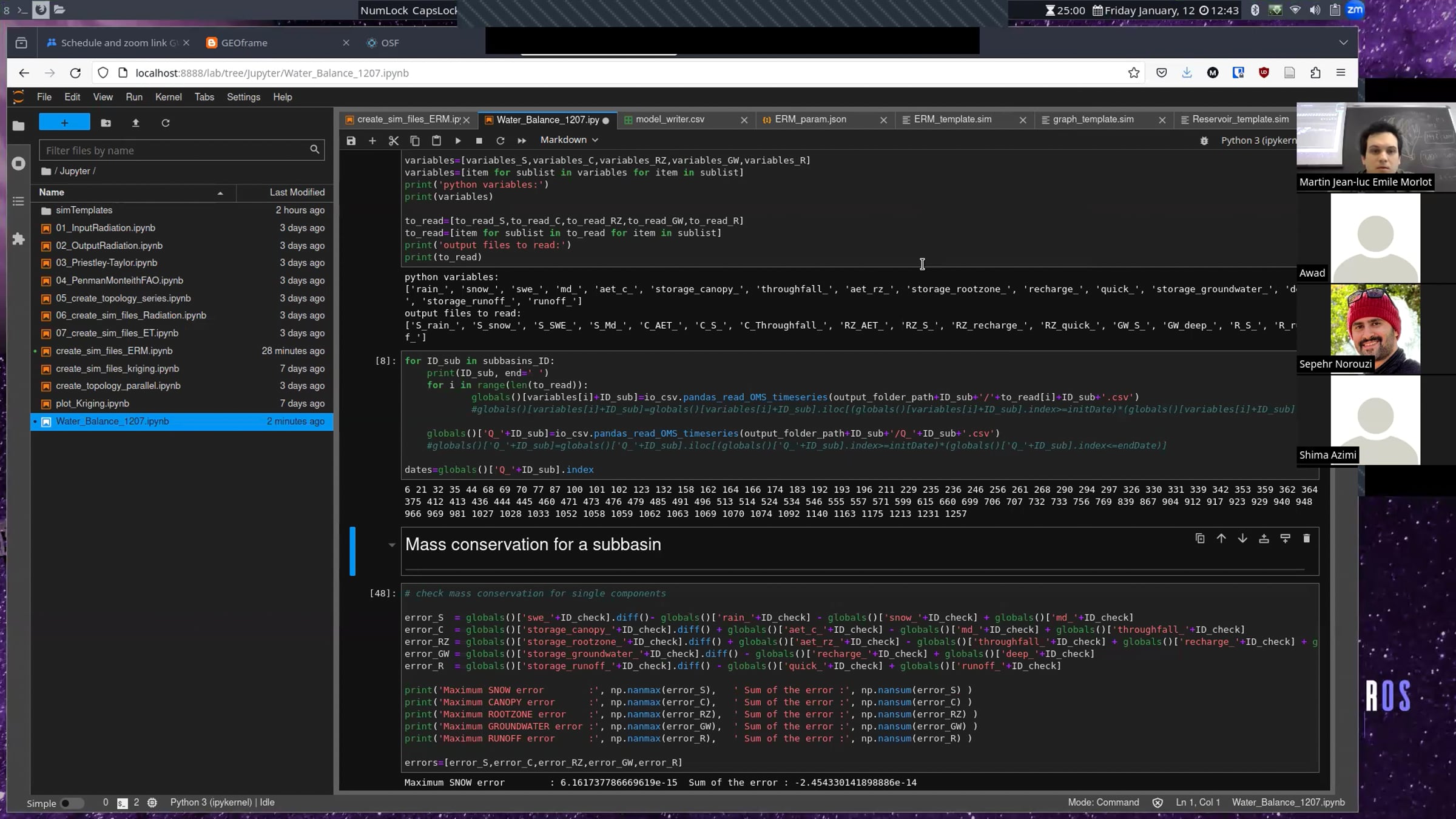Bookmark the page with the star icon

(x=1134, y=73)
